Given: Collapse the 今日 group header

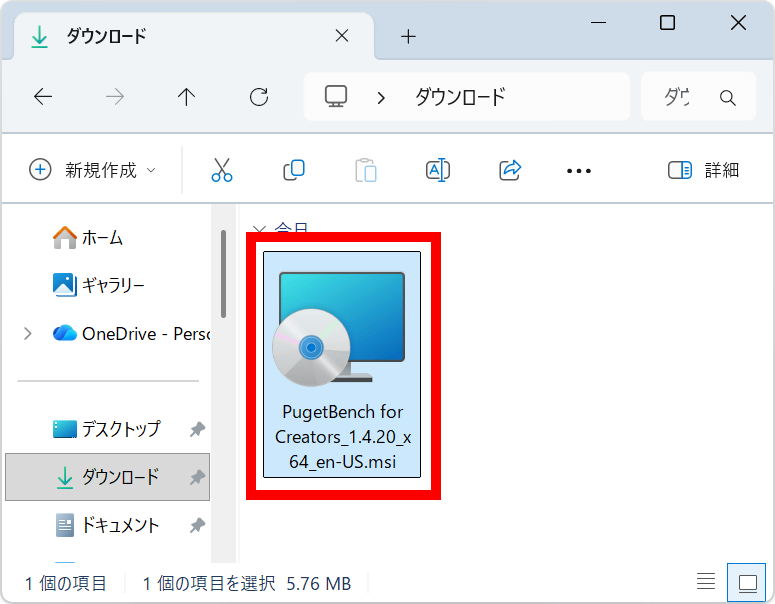Looking at the screenshot, I should tap(260, 229).
